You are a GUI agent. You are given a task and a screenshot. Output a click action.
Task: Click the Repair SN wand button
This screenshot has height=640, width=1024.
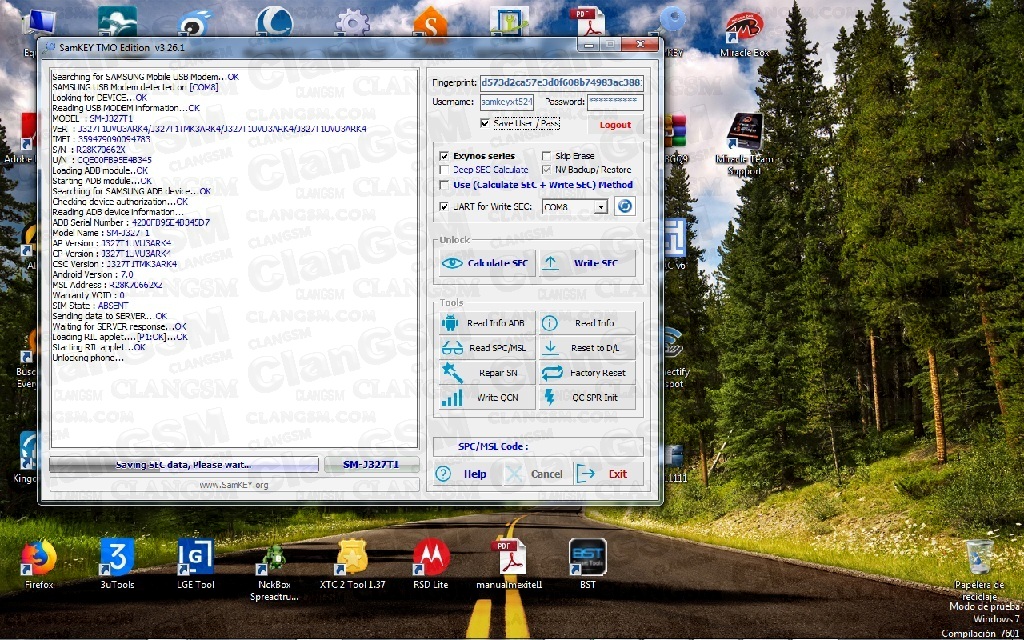tap(487, 373)
